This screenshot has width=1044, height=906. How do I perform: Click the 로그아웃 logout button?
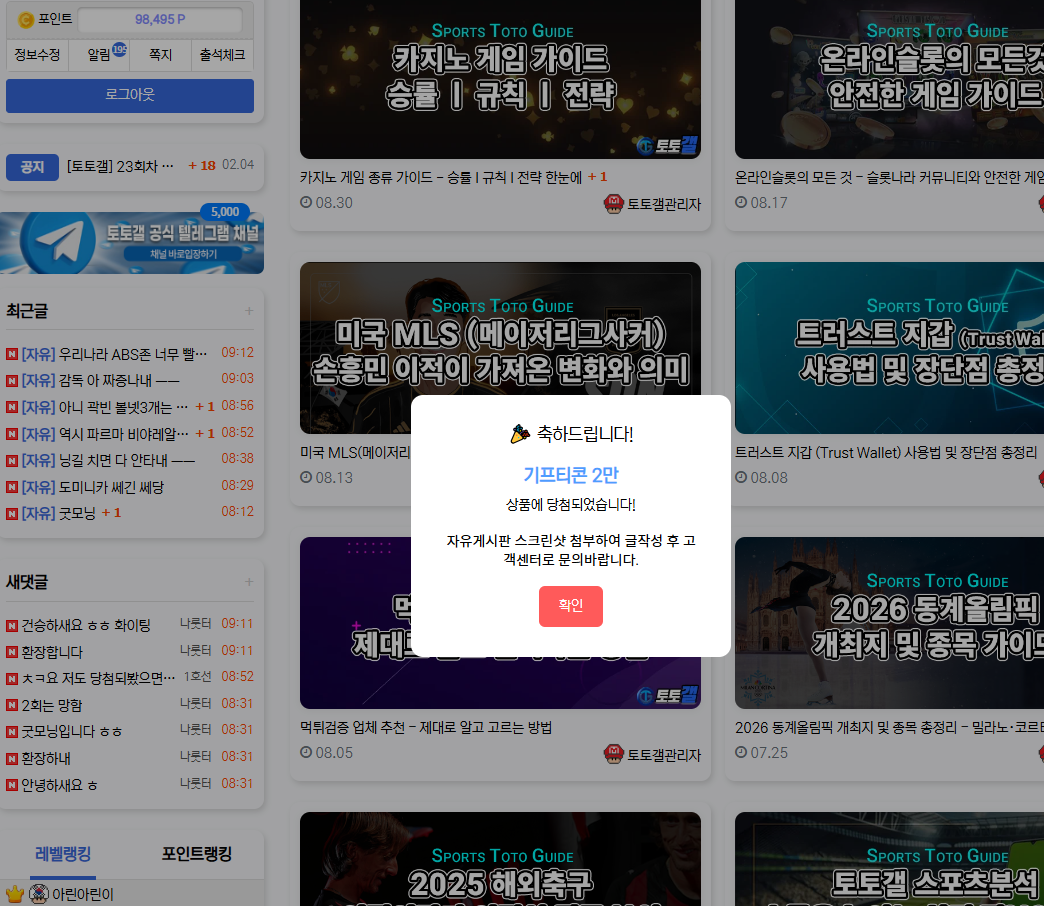click(x=130, y=95)
